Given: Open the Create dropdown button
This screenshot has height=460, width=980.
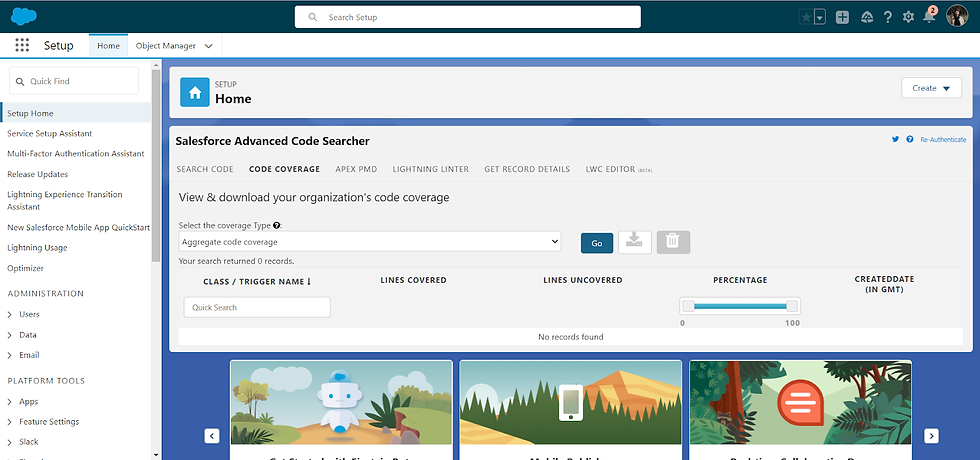Looking at the screenshot, I should coord(931,88).
